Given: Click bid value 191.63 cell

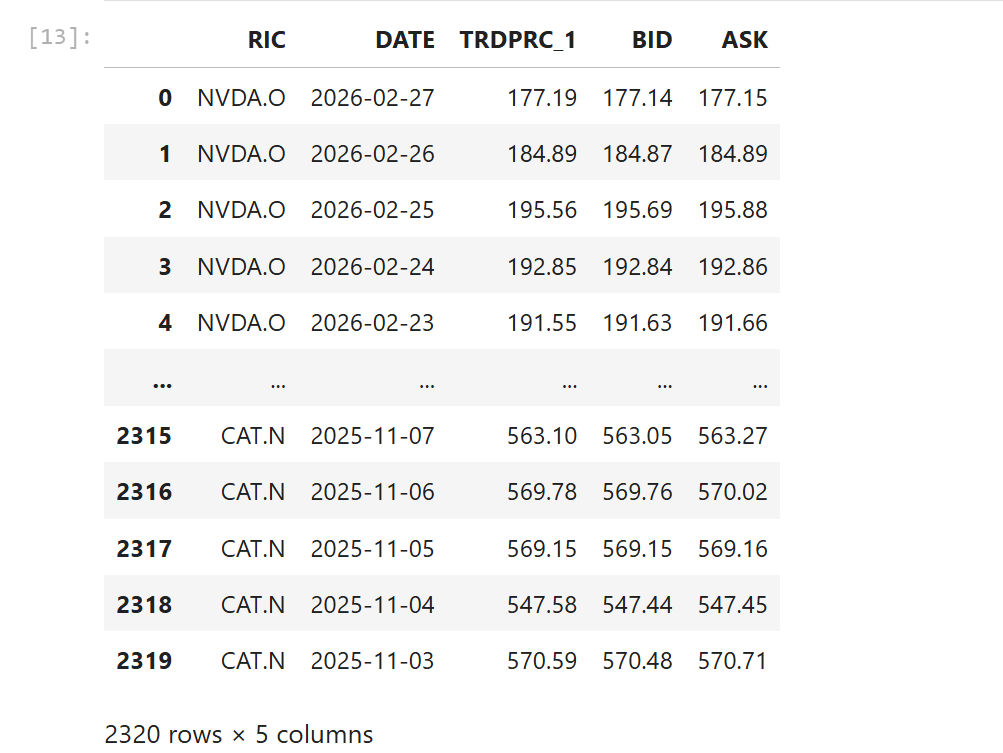Looking at the screenshot, I should (x=637, y=322).
